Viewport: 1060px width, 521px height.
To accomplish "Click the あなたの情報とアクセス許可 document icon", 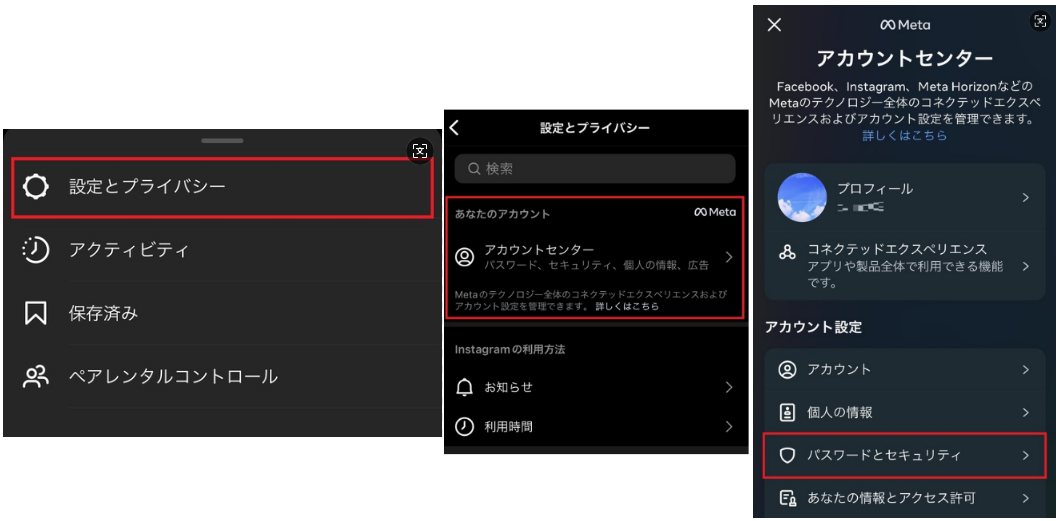I will coord(787,499).
